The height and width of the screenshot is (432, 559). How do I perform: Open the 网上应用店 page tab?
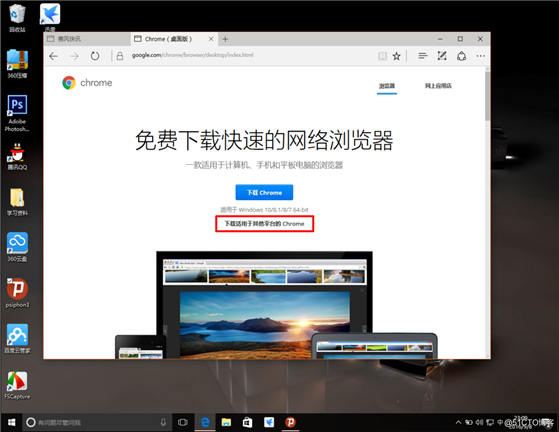tap(438, 86)
